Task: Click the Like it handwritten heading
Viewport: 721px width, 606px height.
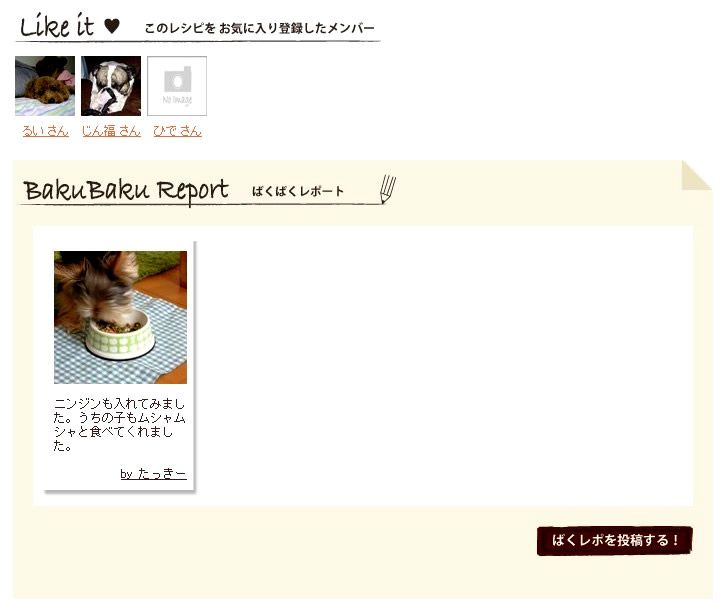Action: pos(57,26)
